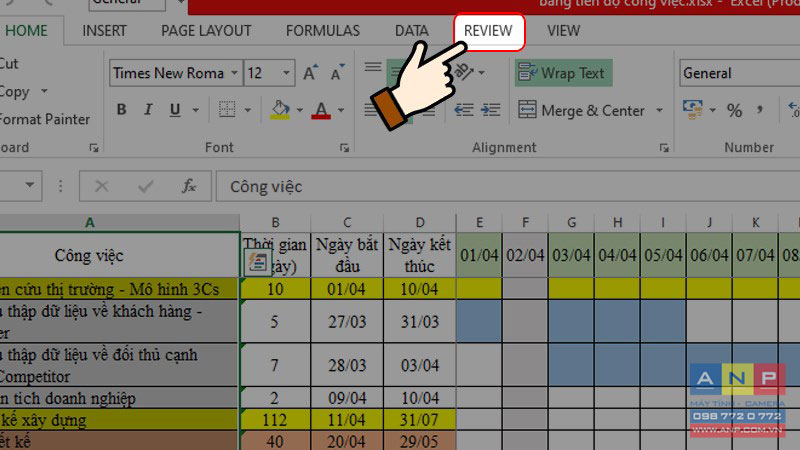Screen dimensions: 800x450
Task: Open the Copy dropdown arrow
Action: [44, 91]
